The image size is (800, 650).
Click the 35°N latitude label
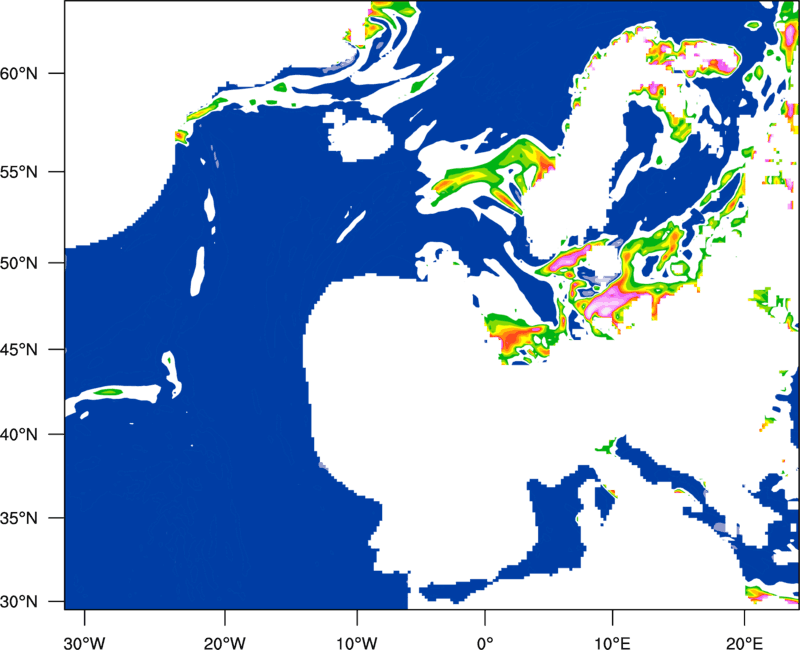(19, 518)
